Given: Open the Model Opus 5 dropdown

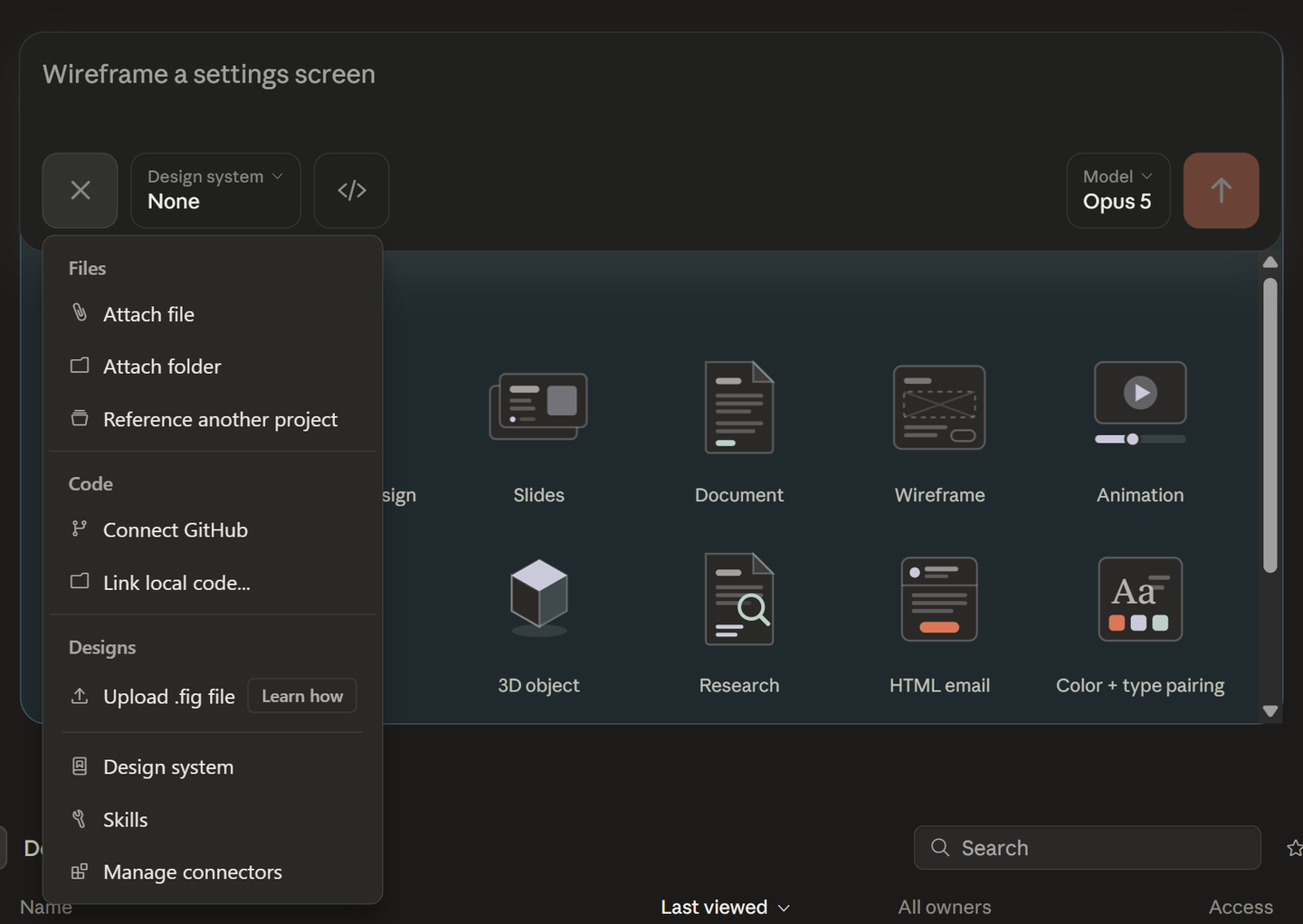Looking at the screenshot, I should click(1118, 190).
